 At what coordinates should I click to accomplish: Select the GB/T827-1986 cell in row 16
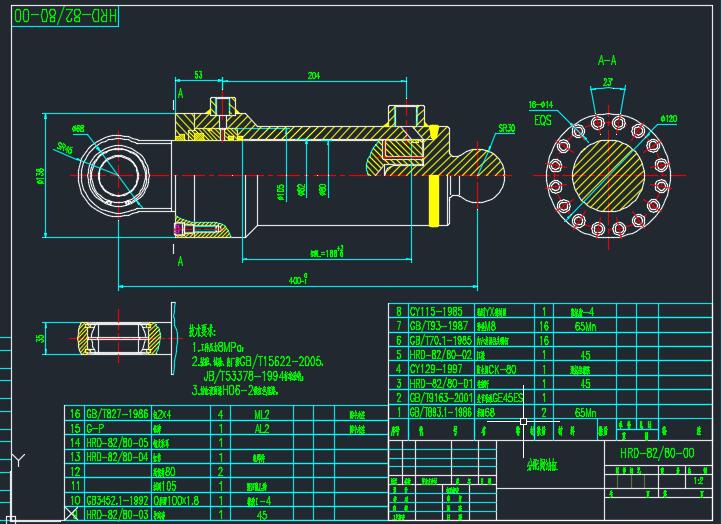click(x=117, y=414)
